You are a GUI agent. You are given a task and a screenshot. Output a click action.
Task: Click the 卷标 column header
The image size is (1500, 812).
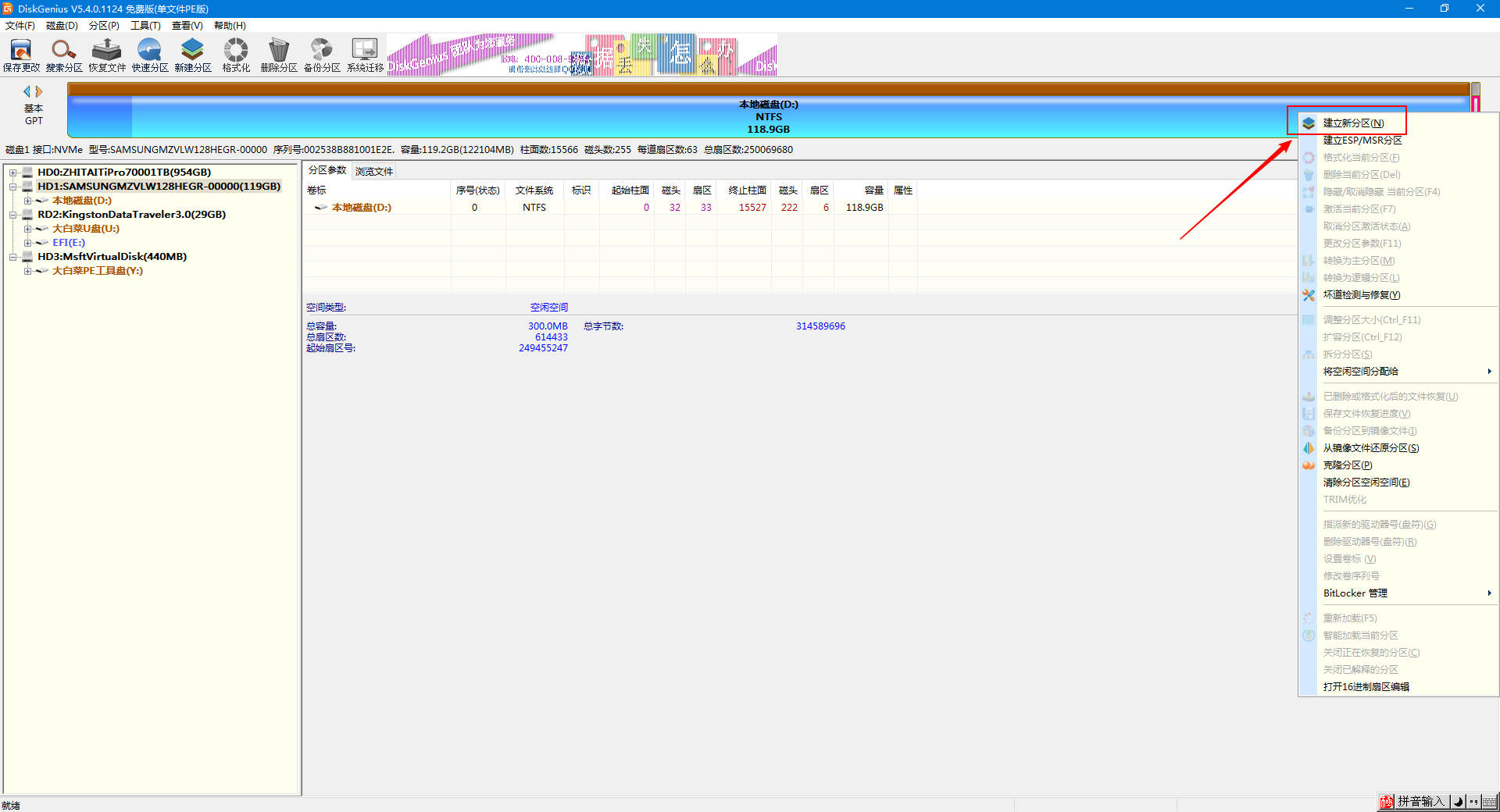click(x=377, y=191)
